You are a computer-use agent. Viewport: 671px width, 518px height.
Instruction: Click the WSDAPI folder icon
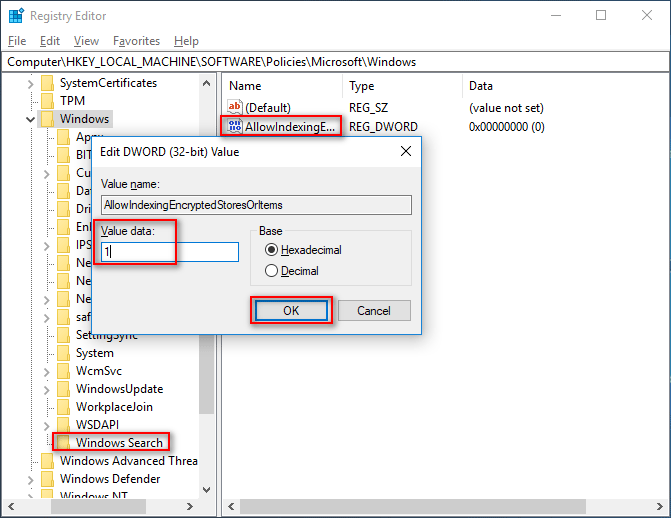[63, 425]
